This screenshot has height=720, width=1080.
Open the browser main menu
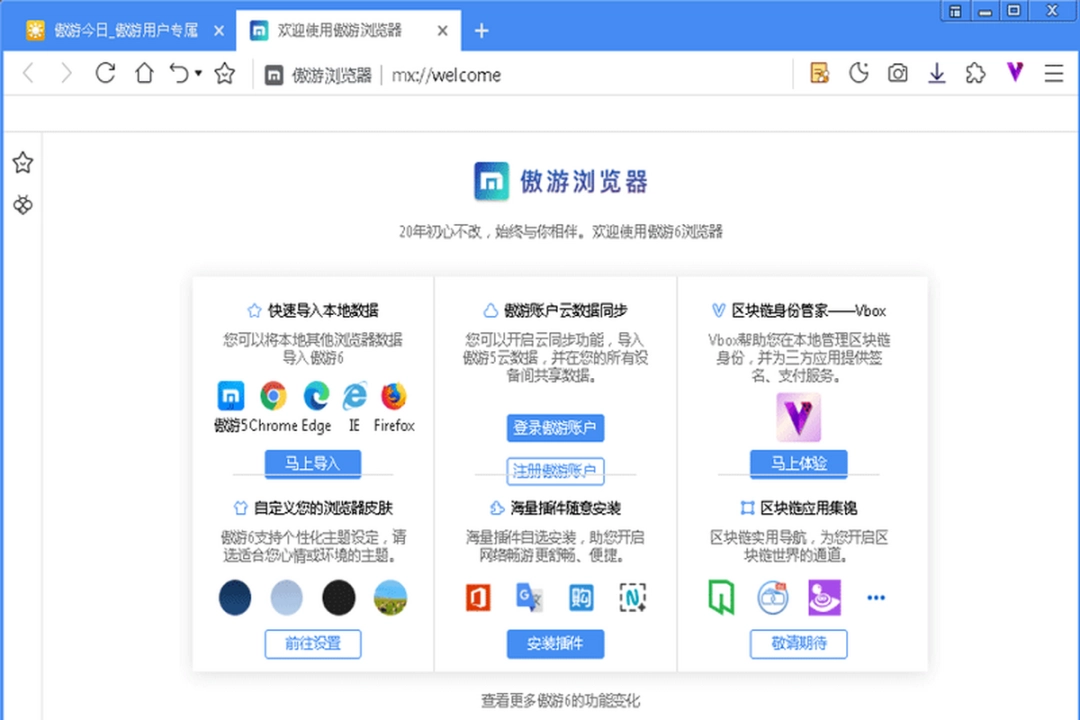(1053, 73)
